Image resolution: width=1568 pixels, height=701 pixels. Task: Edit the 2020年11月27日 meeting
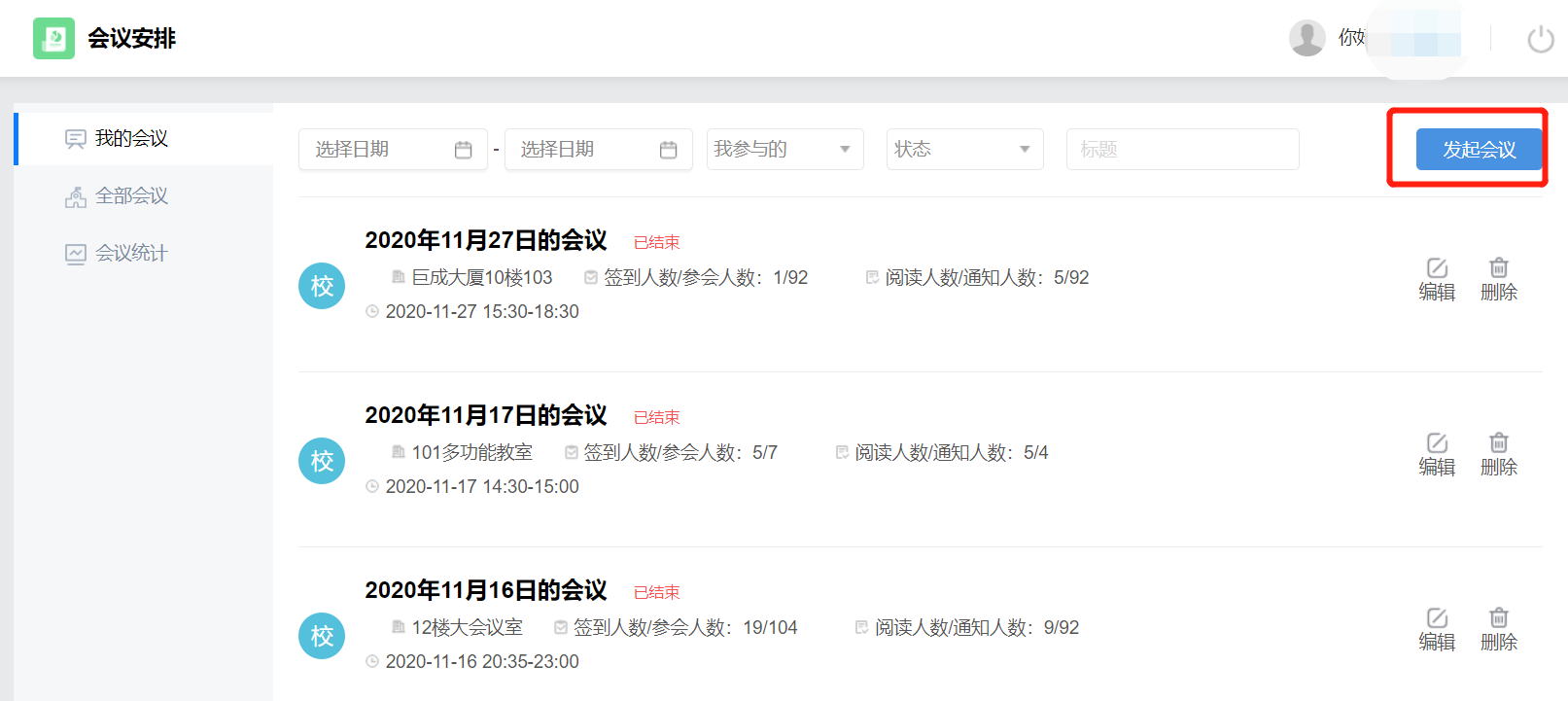click(x=1436, y=279)
